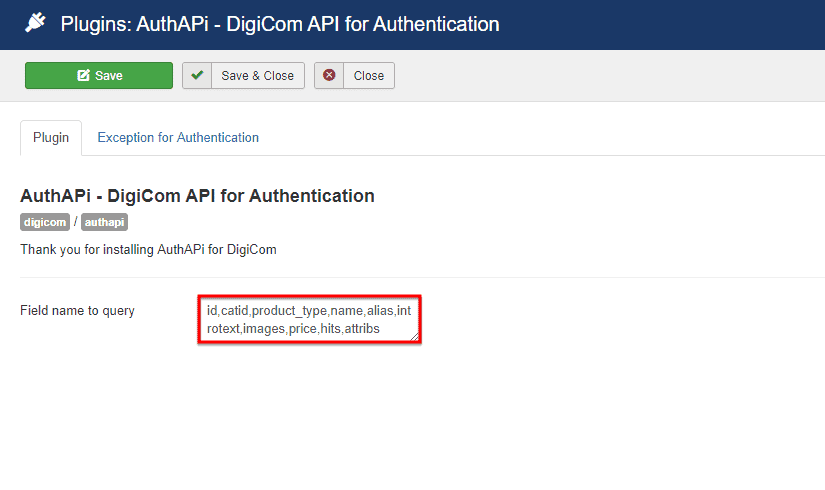Click the digicom badge label
Screen dimensions: 825x490
click(x=45, y=222)
